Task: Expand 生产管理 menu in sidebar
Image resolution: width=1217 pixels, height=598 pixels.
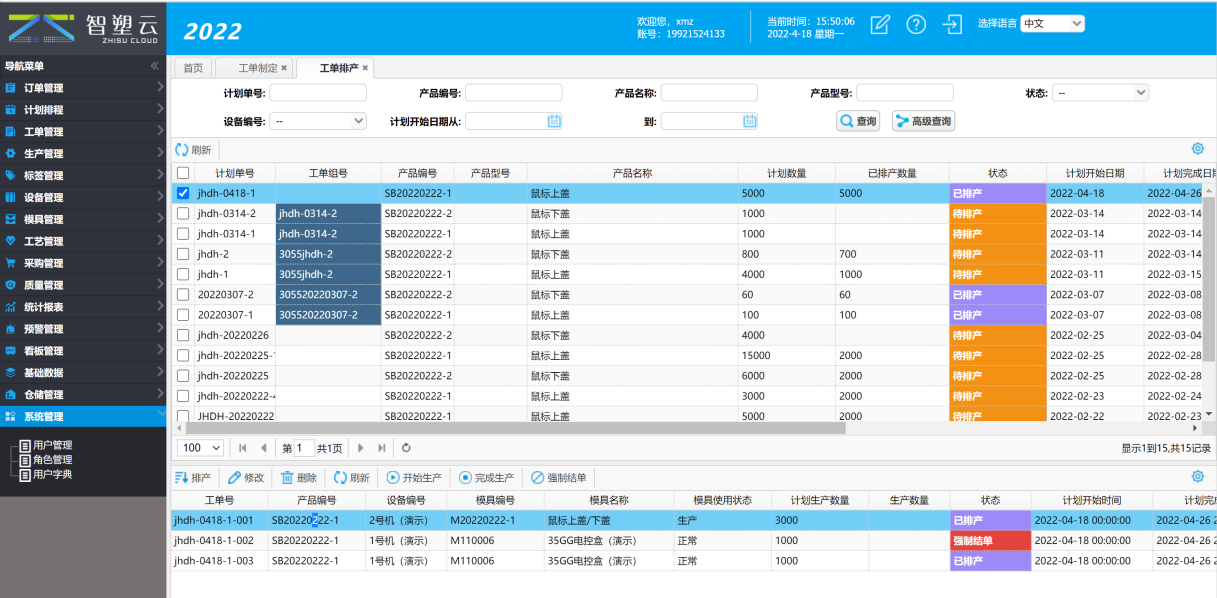Action: click(x=83, y=154)
